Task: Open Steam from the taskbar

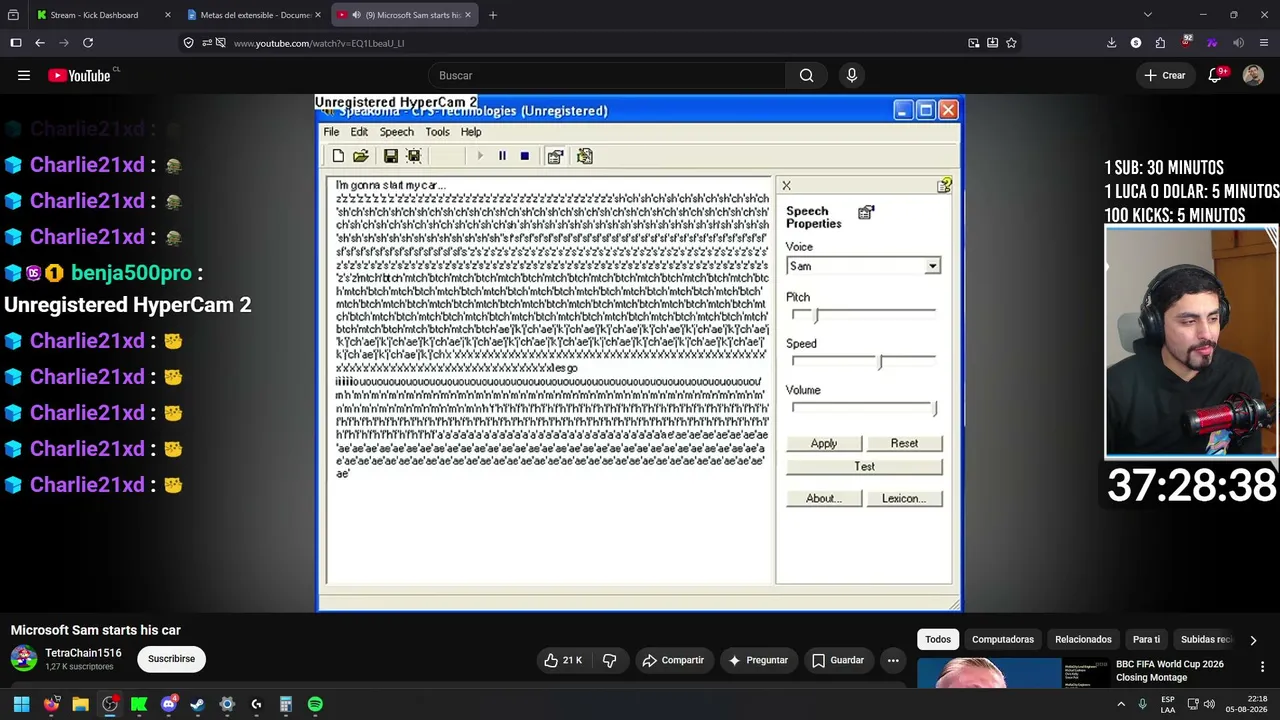Action: (x=197, y=704)
